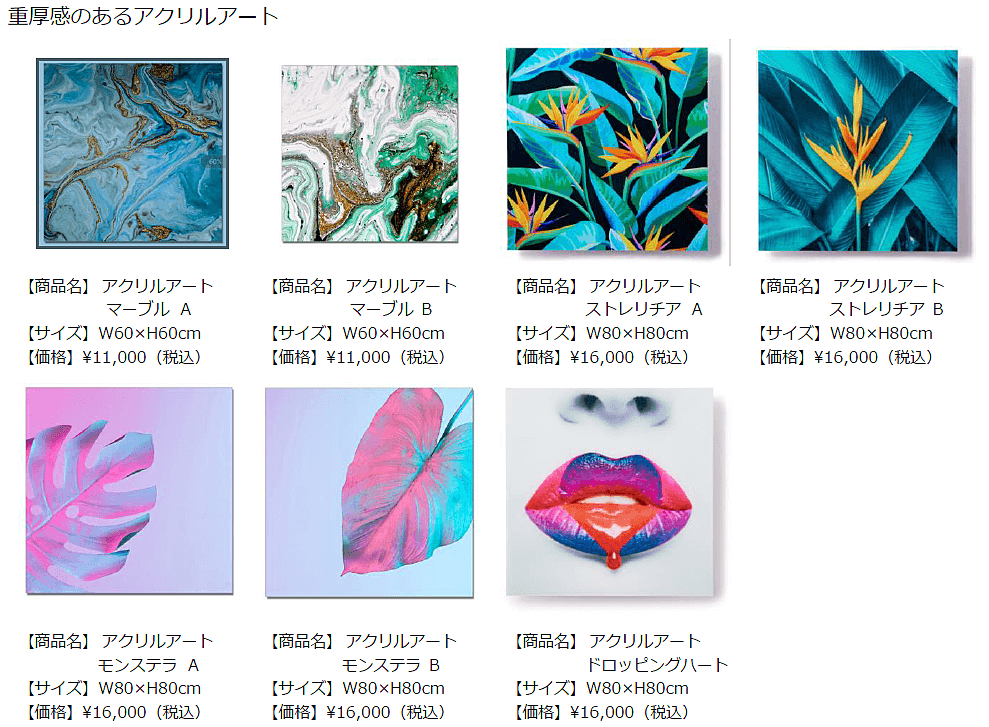Click the マーブル A product name text
The width and height of the screenshot is (989, 727).
point(149,309)
